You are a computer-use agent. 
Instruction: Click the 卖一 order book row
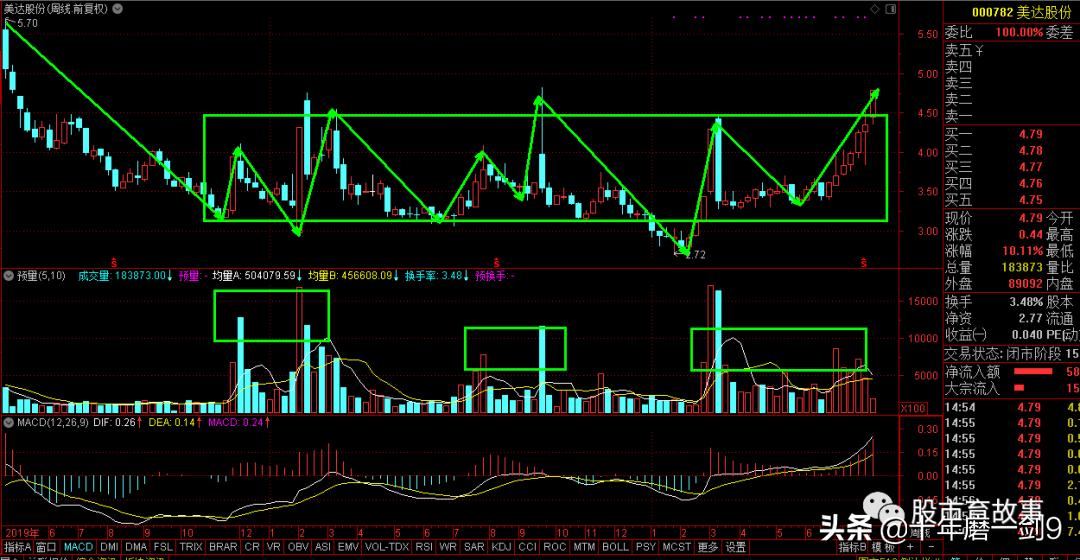[1012, 117]
